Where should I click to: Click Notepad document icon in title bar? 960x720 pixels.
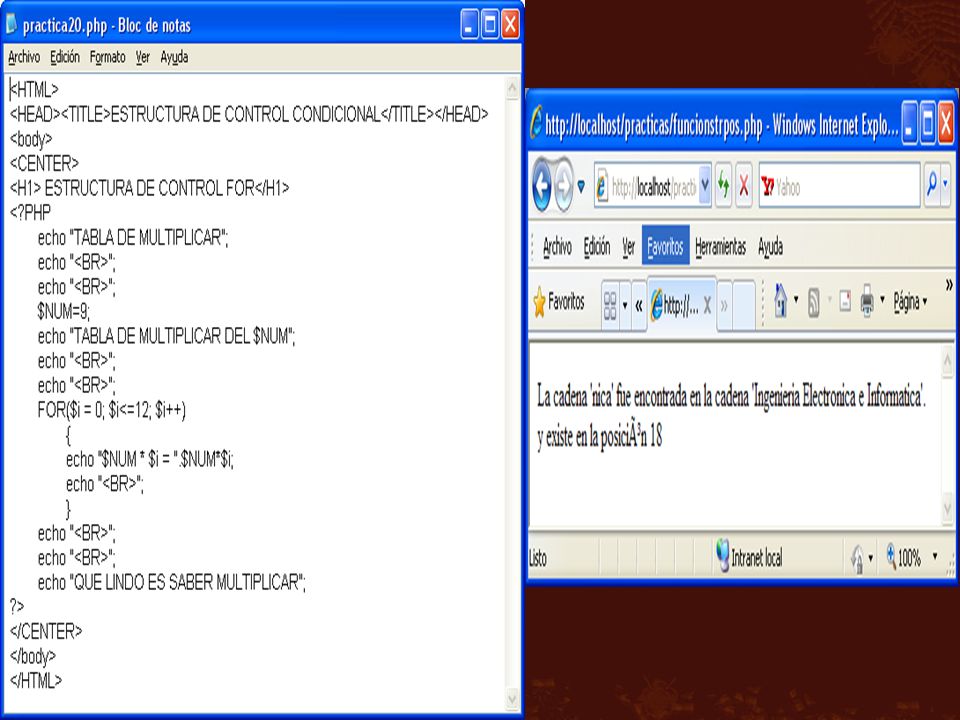coord(11,24)
